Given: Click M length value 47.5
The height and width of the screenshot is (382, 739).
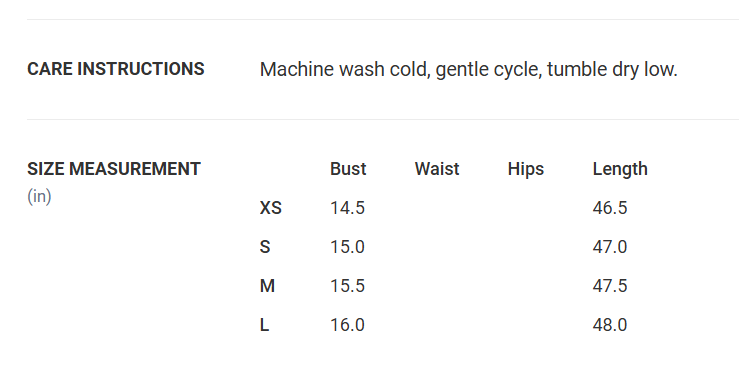Looking at the screenshot, I should coord(610,286).
